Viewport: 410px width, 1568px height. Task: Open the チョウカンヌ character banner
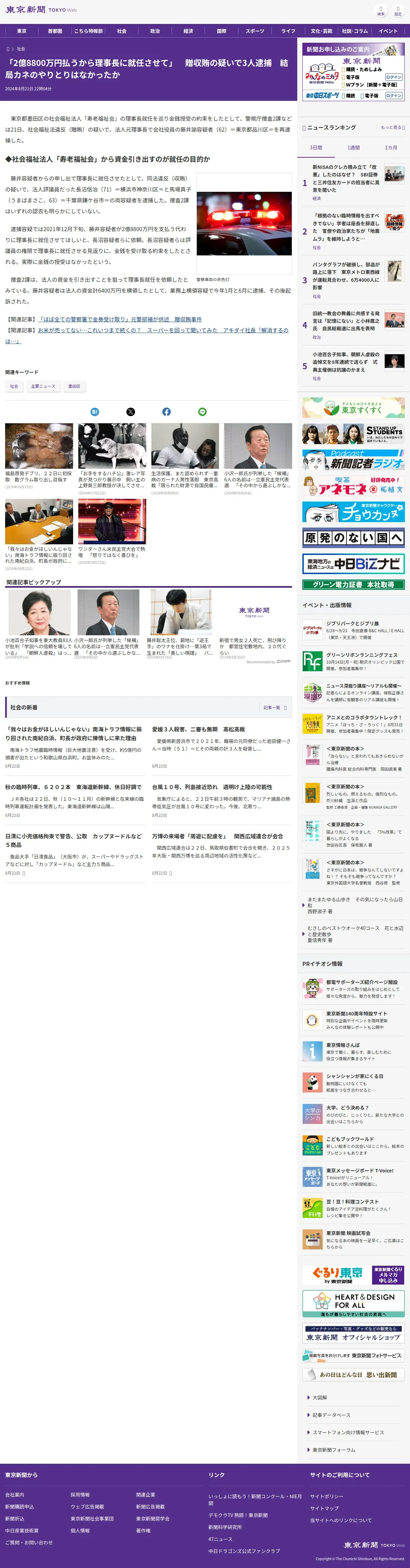[x=353, y=512]
